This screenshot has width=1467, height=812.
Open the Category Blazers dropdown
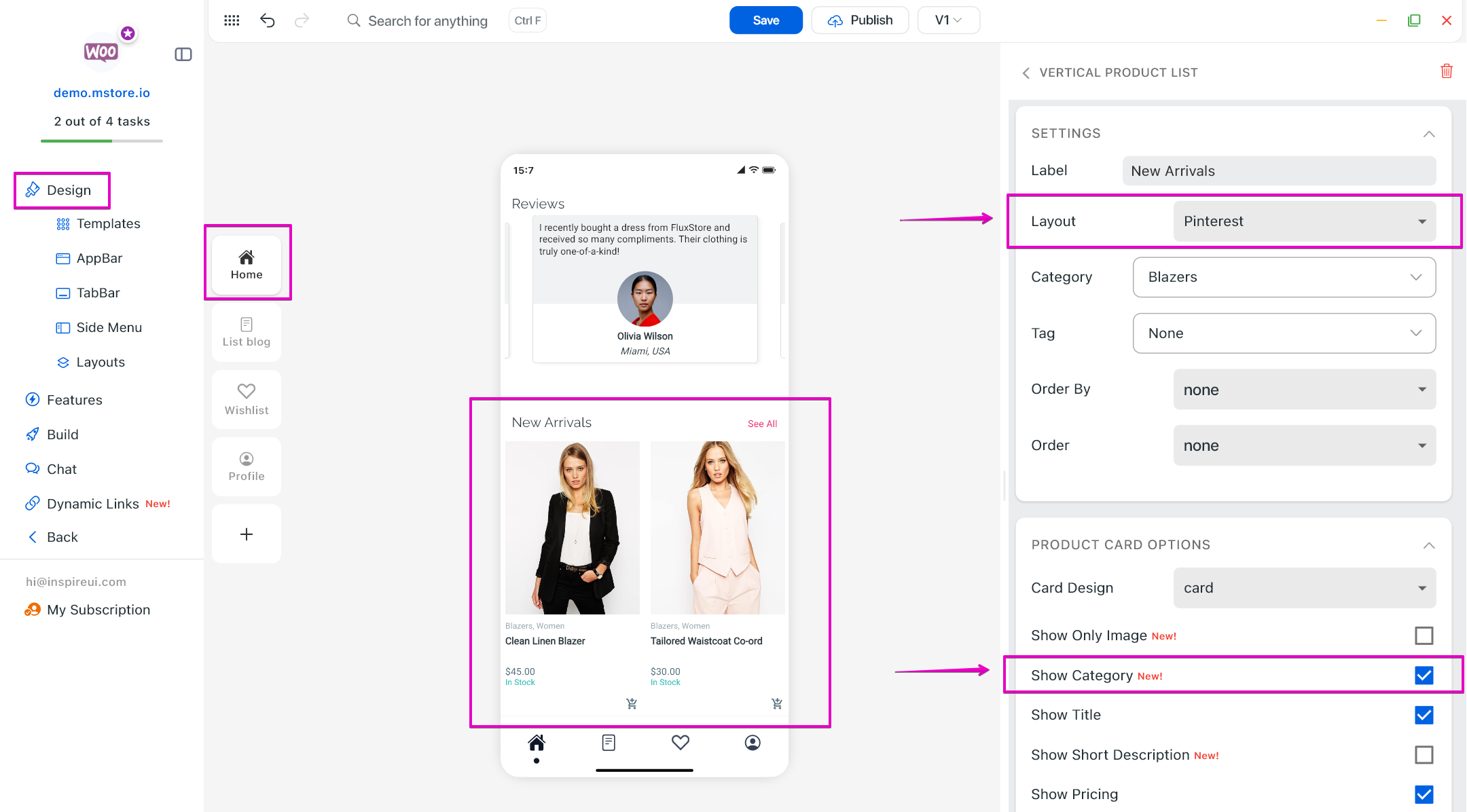[1284, 277]
